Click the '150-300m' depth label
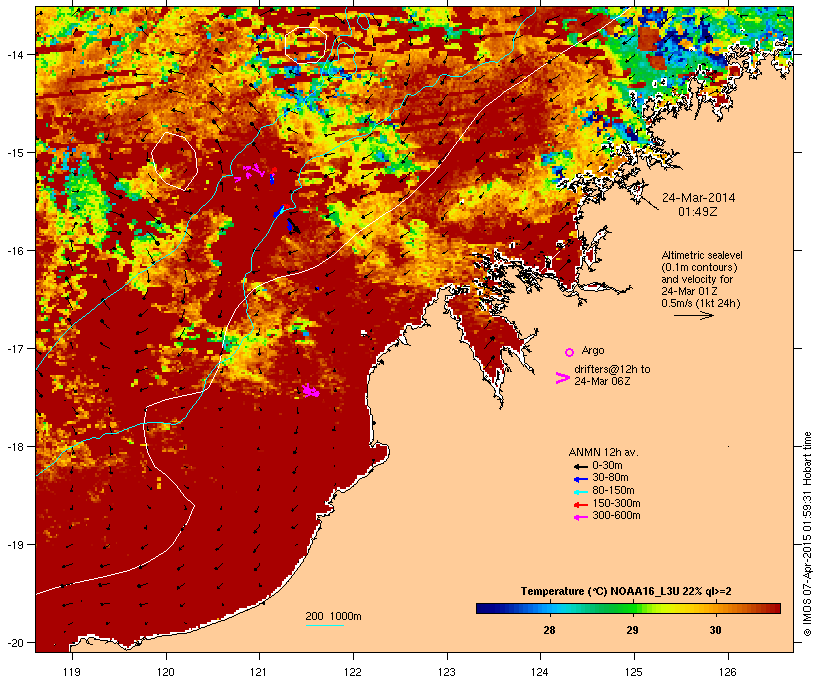The height and width of the screenshot is (680, 820). 616,503
